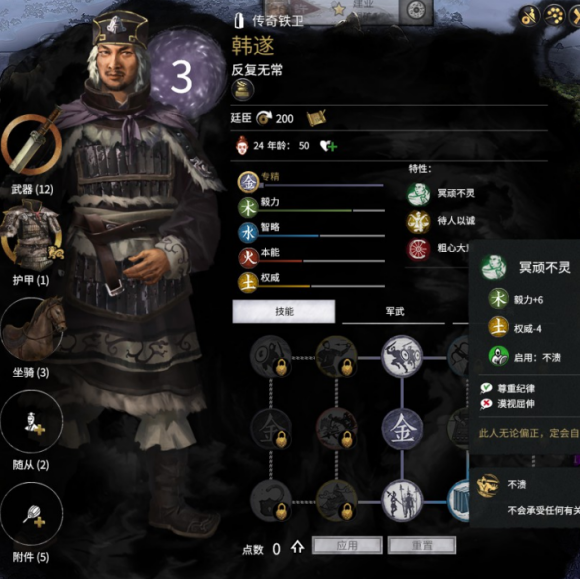The image size is (580, 579).
Task: Expand the rank up arrow beside points
Action: coord(298,548)
